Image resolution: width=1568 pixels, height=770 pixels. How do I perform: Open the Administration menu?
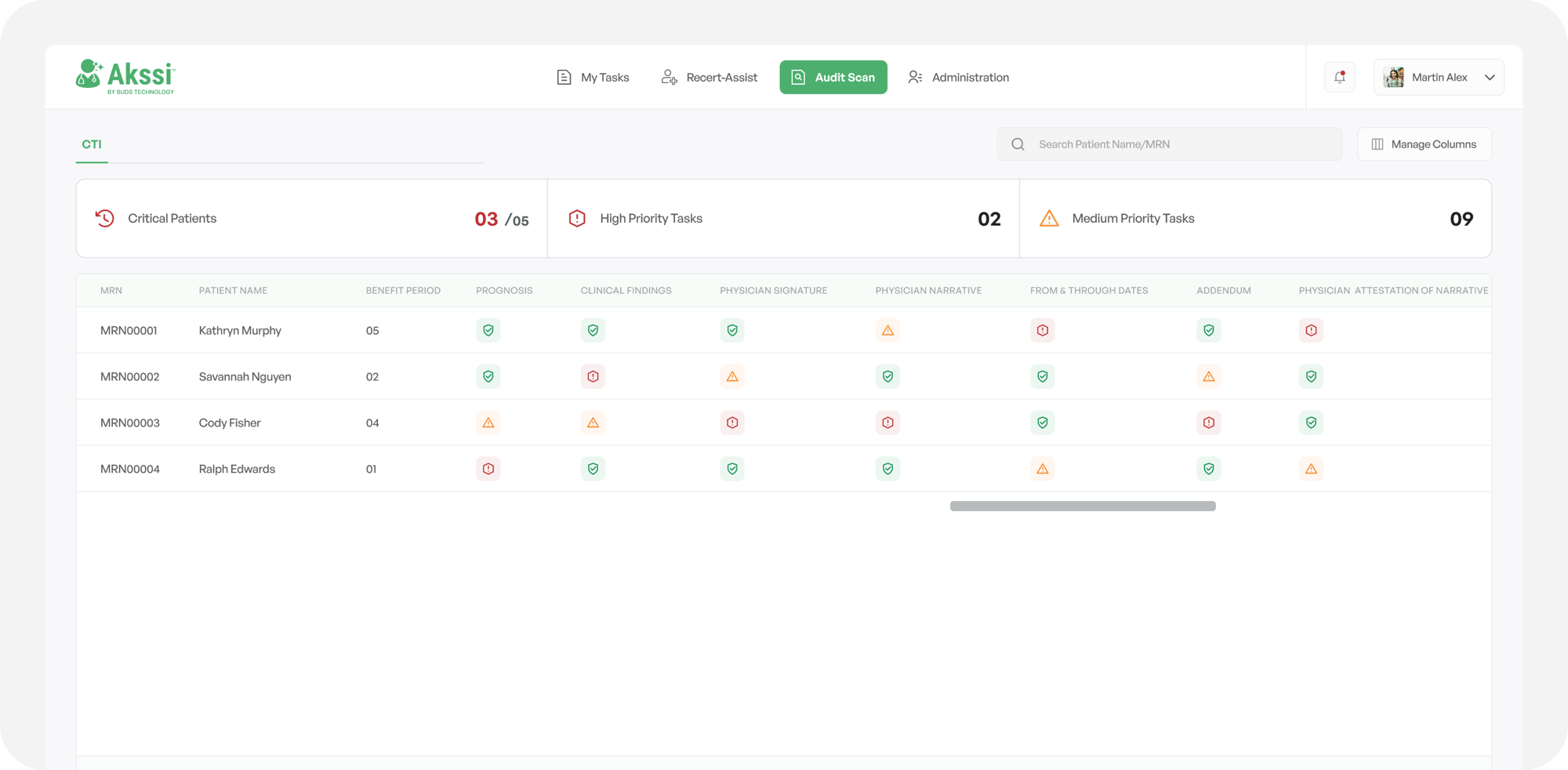[958, 78]
